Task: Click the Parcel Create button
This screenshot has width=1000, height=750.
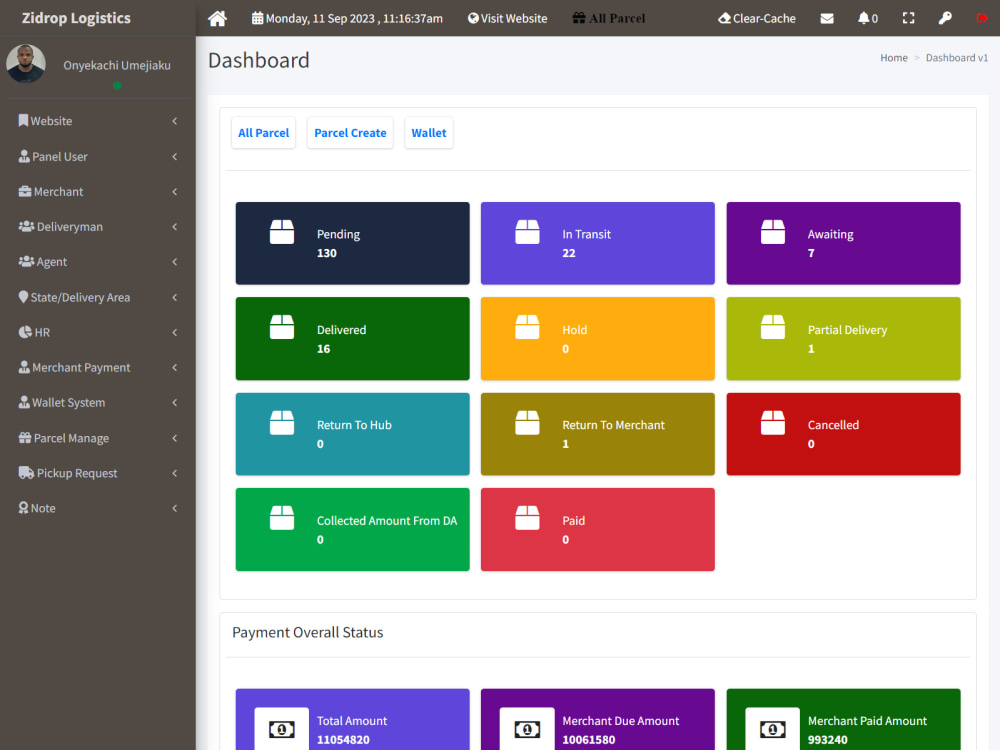Action: (x=350, y=133)
